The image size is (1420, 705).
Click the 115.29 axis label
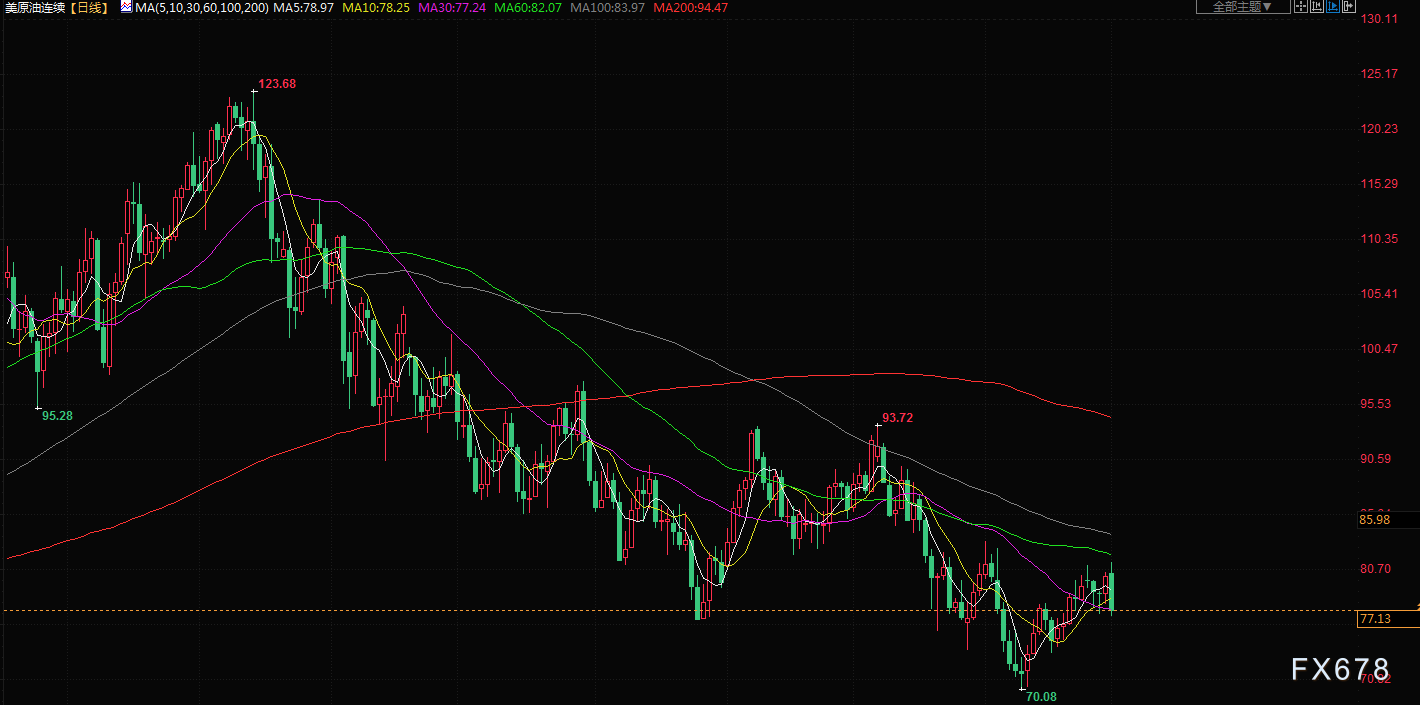1378,184
